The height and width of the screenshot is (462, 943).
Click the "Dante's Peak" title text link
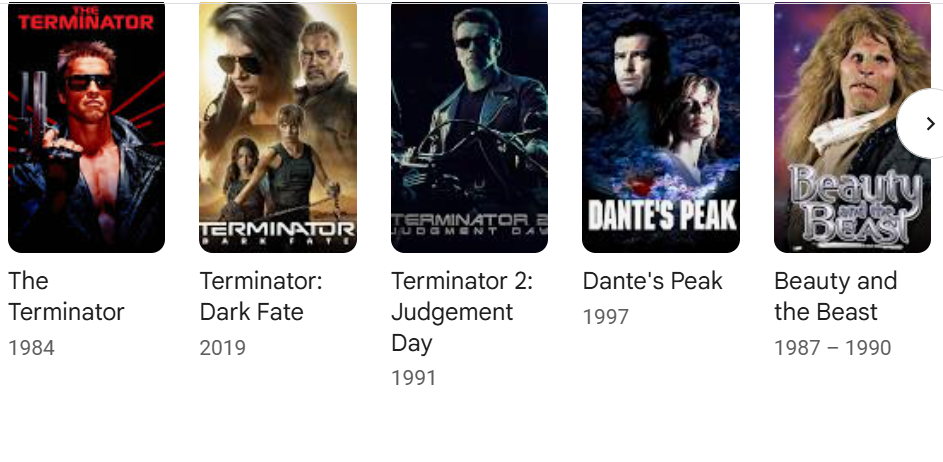click(x=652, y=281)
